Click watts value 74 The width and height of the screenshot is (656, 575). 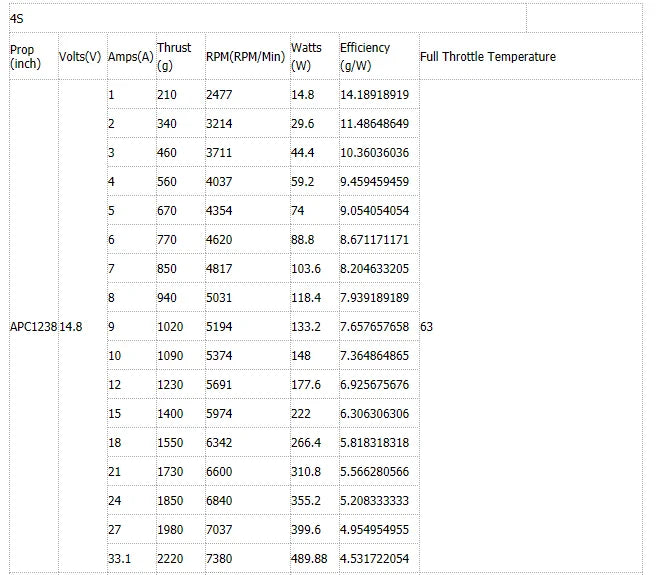point(297,210)
